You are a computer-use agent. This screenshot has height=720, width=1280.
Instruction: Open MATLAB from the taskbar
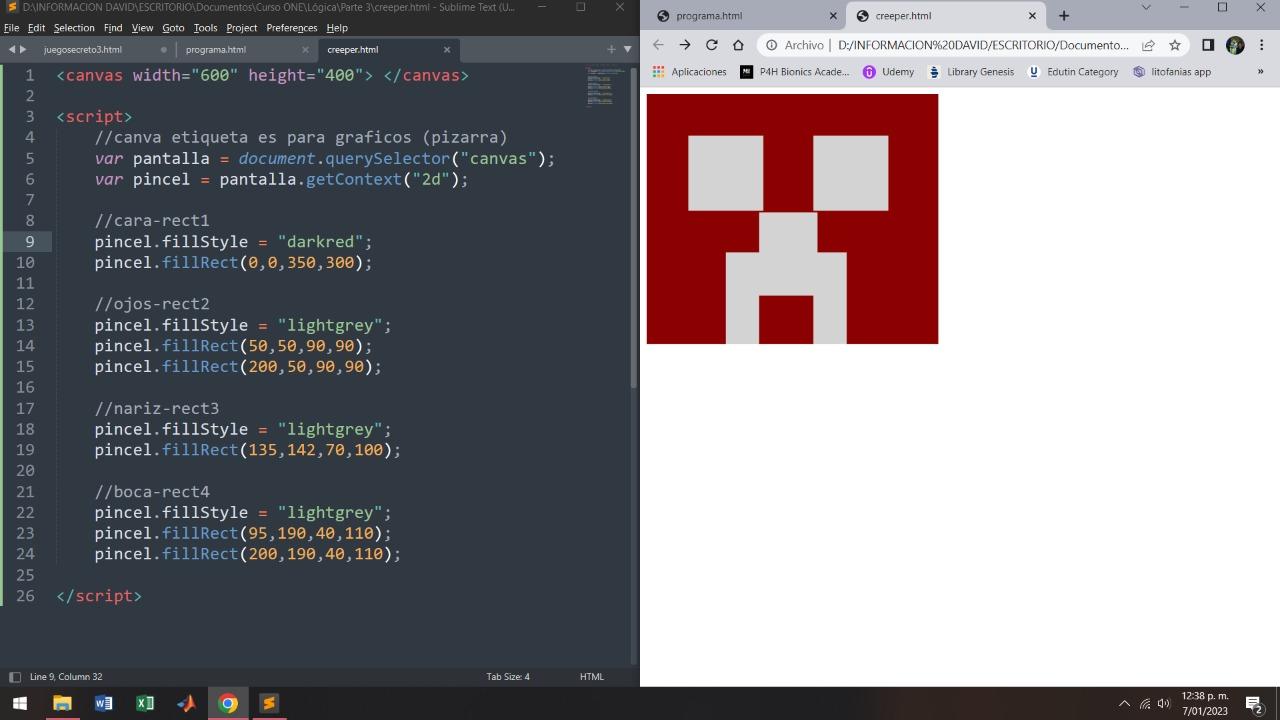(x=186, y=703)
